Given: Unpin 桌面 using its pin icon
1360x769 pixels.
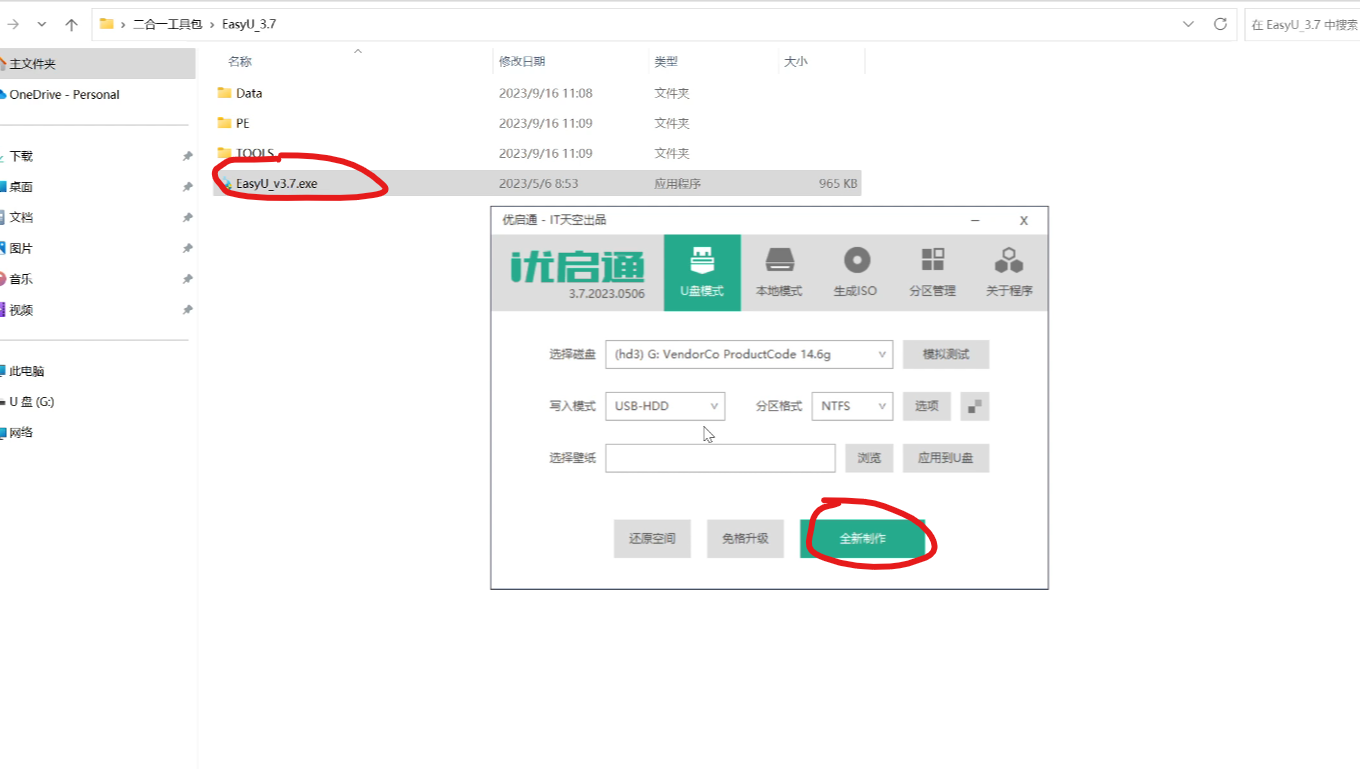Looking at the screenshot, I should coord(187,187).
